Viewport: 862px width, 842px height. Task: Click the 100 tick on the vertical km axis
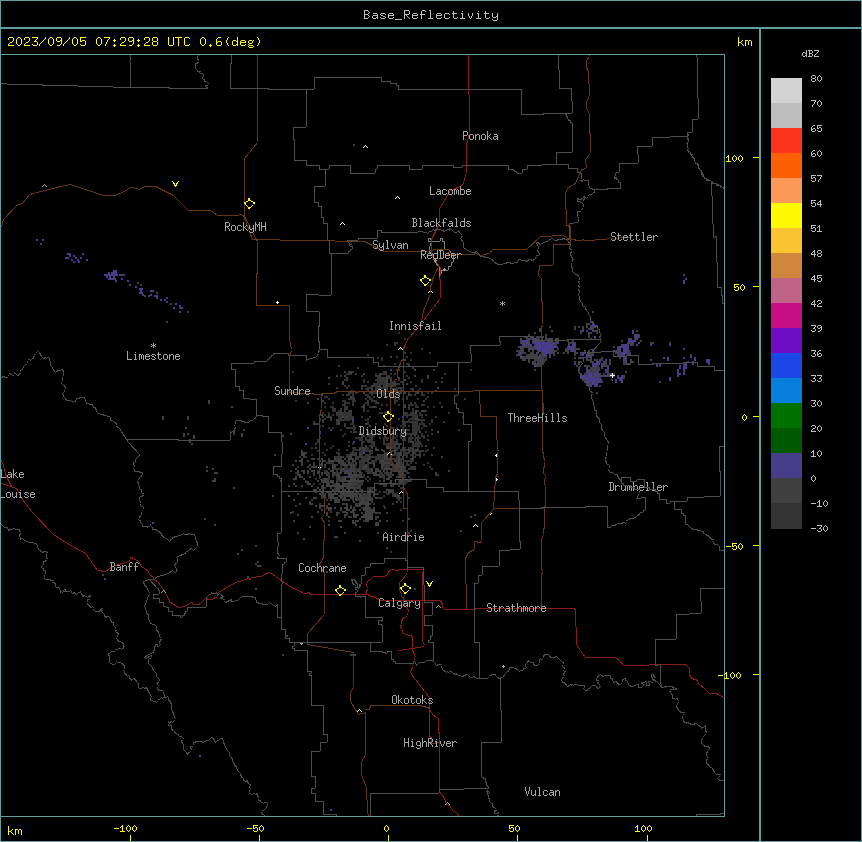click(x=734, y=159)
